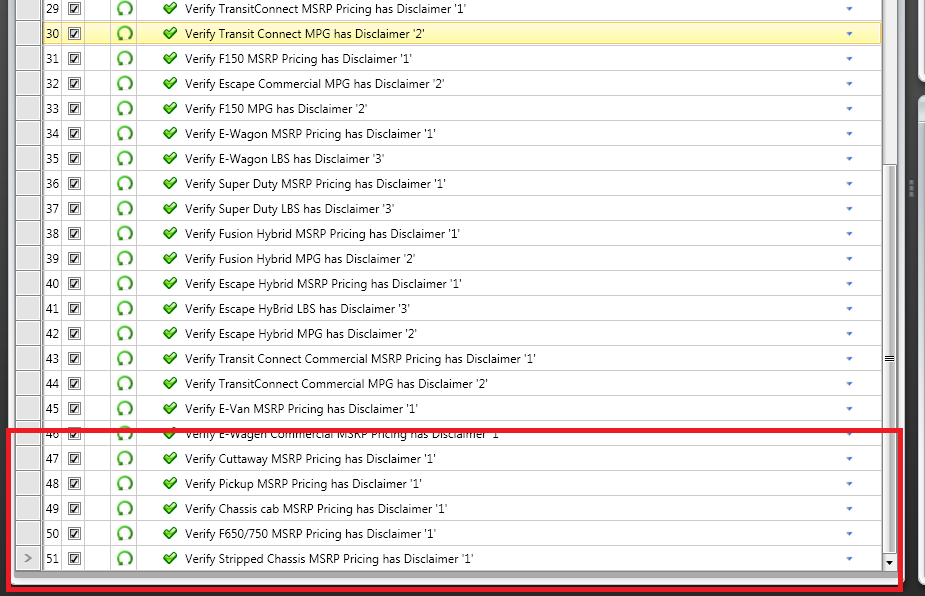Click green checkmark for TransitConnect Commercial MPG step
Screen dimensions: 925x596
[170, 382]
